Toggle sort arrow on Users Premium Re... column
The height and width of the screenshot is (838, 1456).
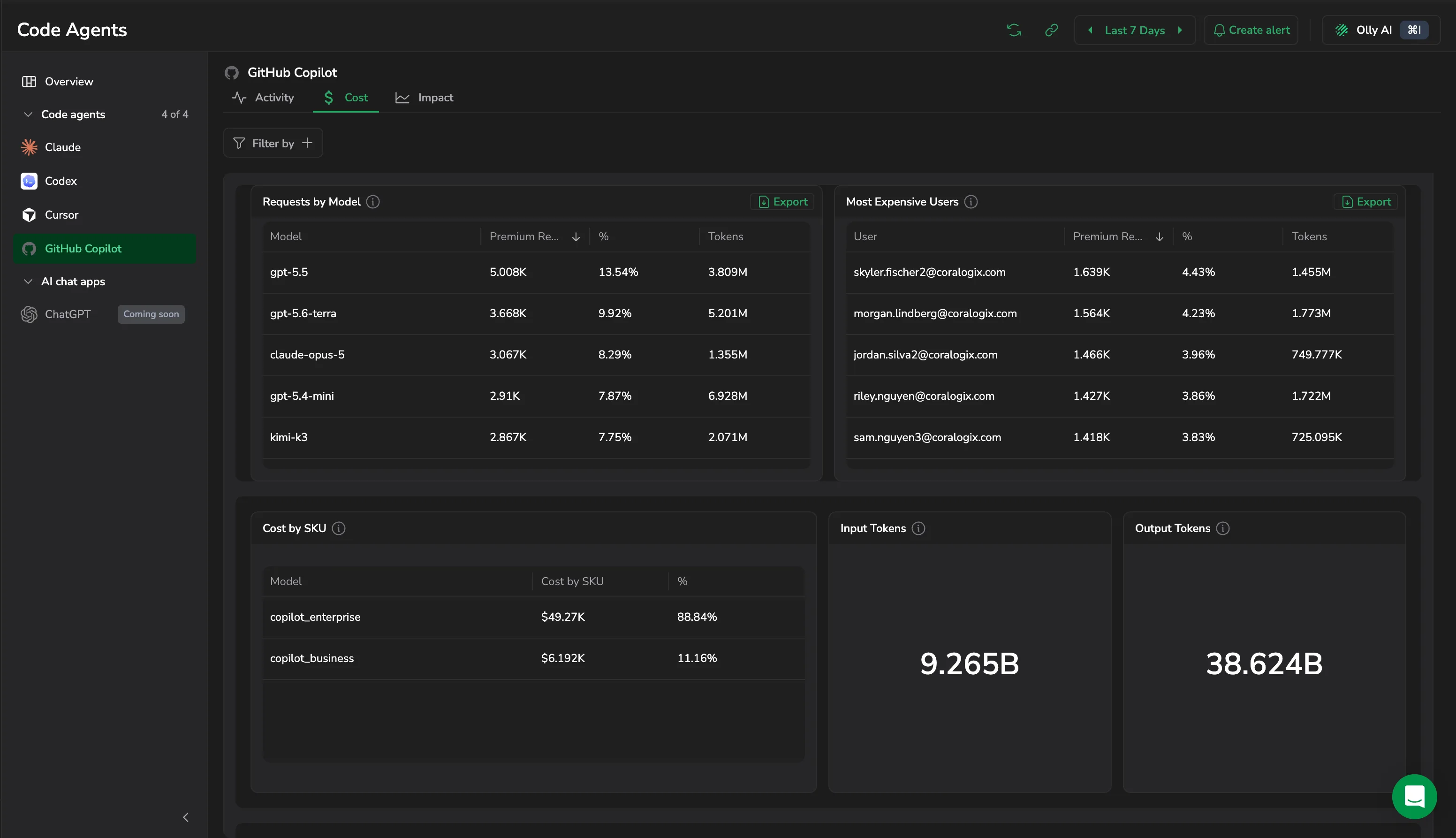click(x=1159, y=236)
